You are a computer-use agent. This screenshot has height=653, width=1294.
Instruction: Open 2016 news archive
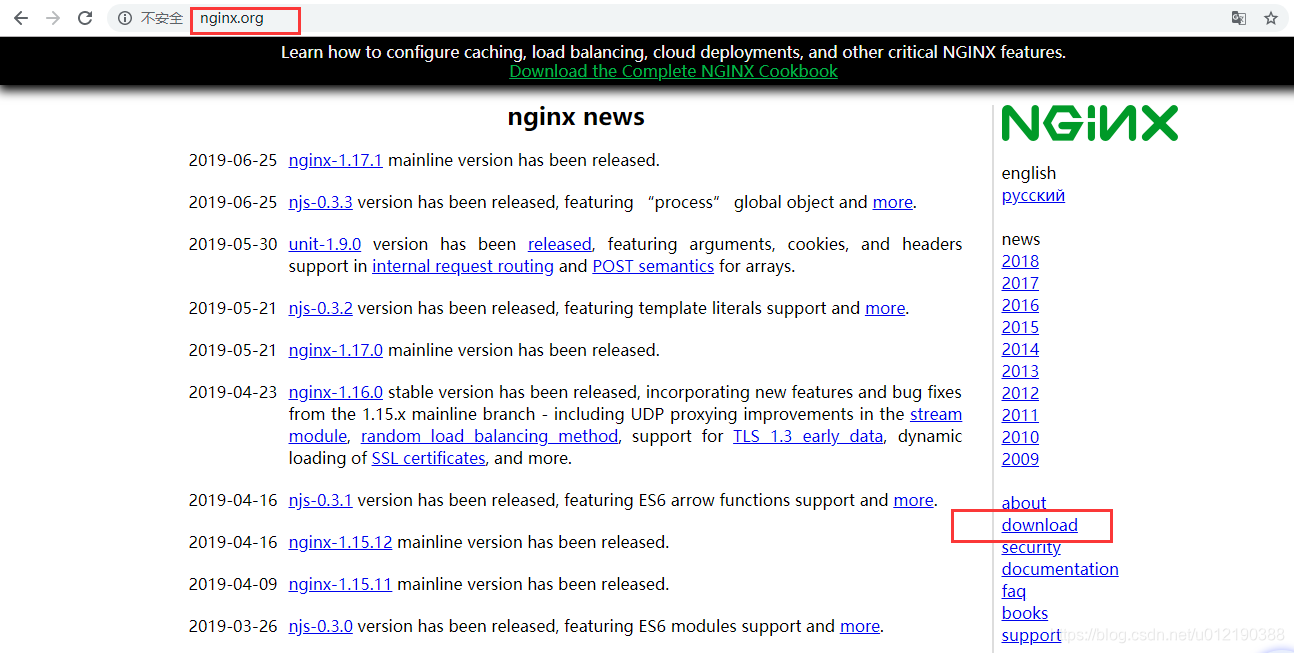1020,305
